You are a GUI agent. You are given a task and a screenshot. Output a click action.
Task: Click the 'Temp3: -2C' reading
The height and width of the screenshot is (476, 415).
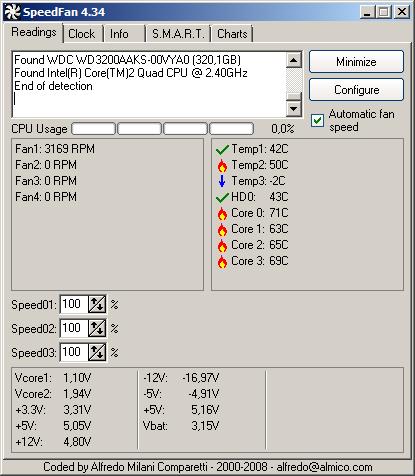point(258,181)
